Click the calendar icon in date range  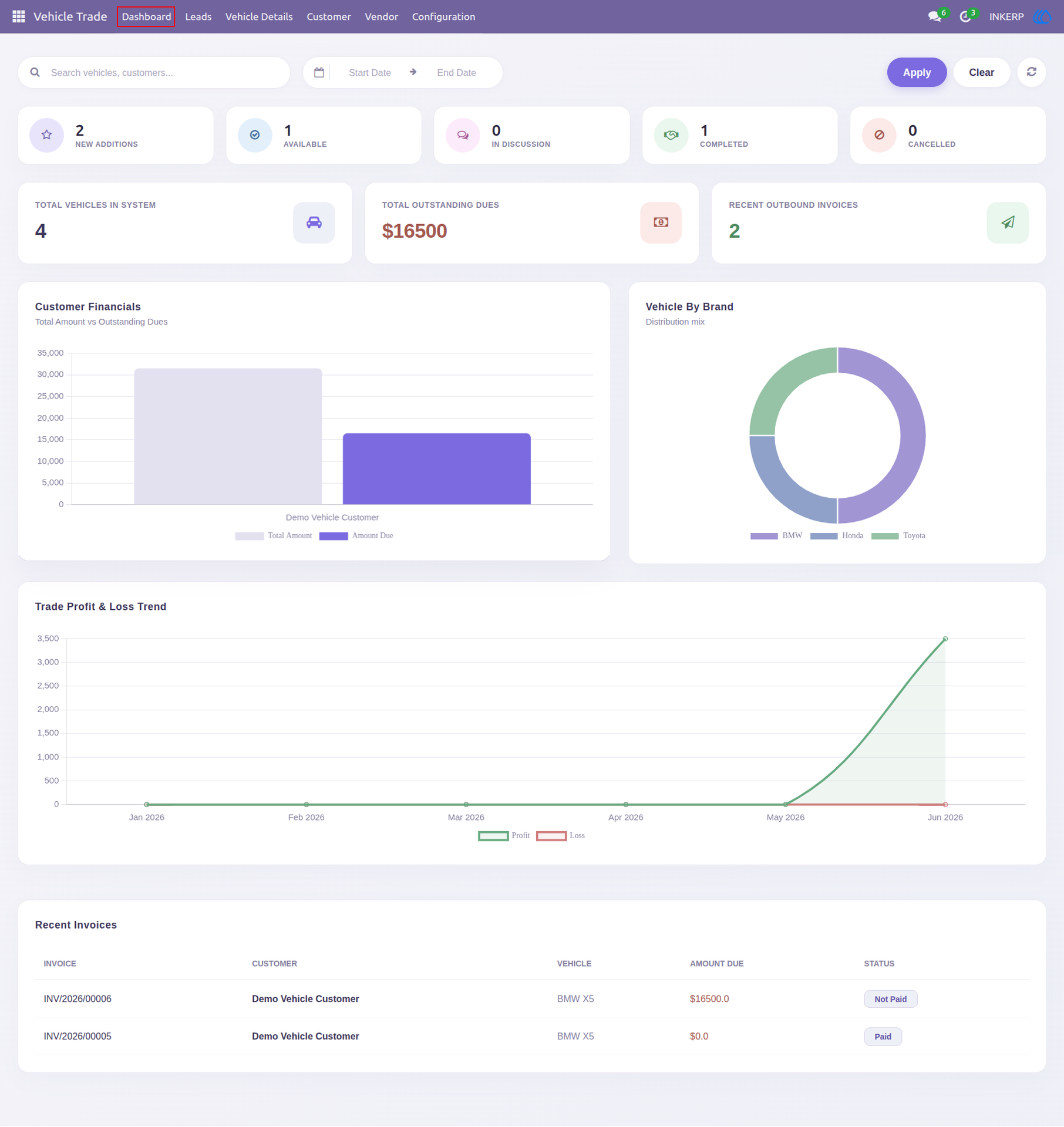pos(319,72)
